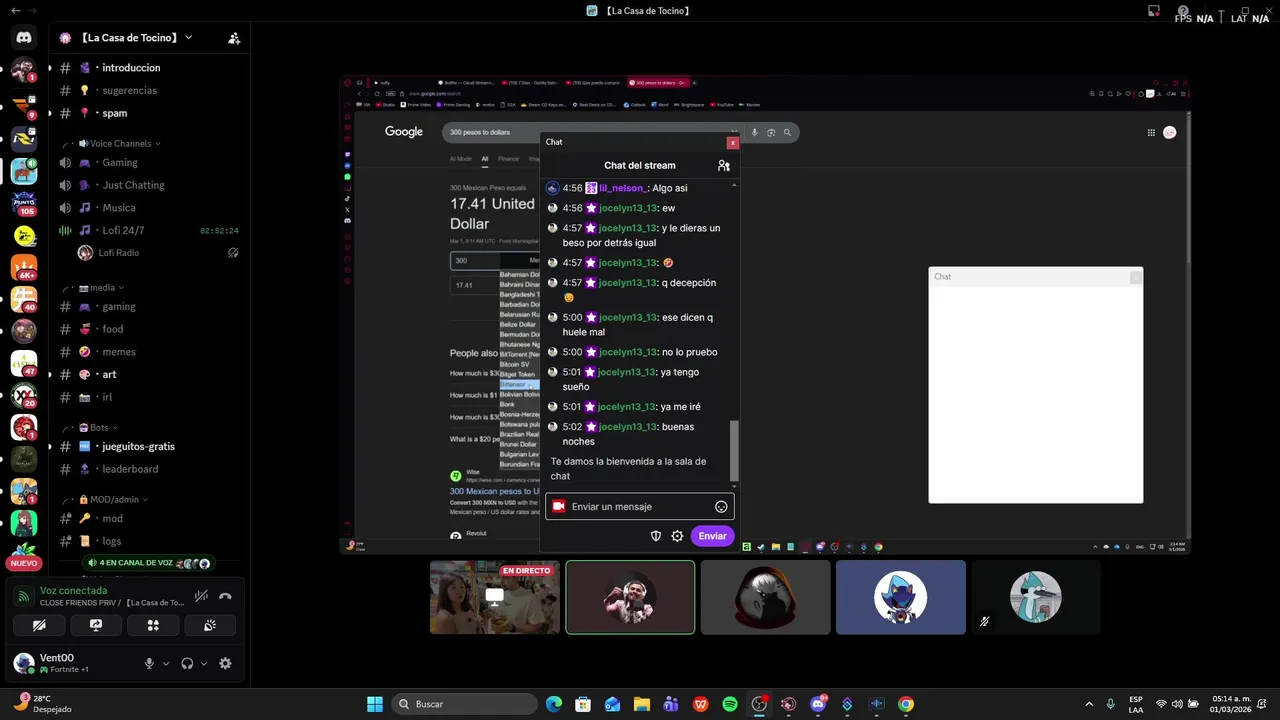Show hidden tray icons chevron

[1089, 704]
